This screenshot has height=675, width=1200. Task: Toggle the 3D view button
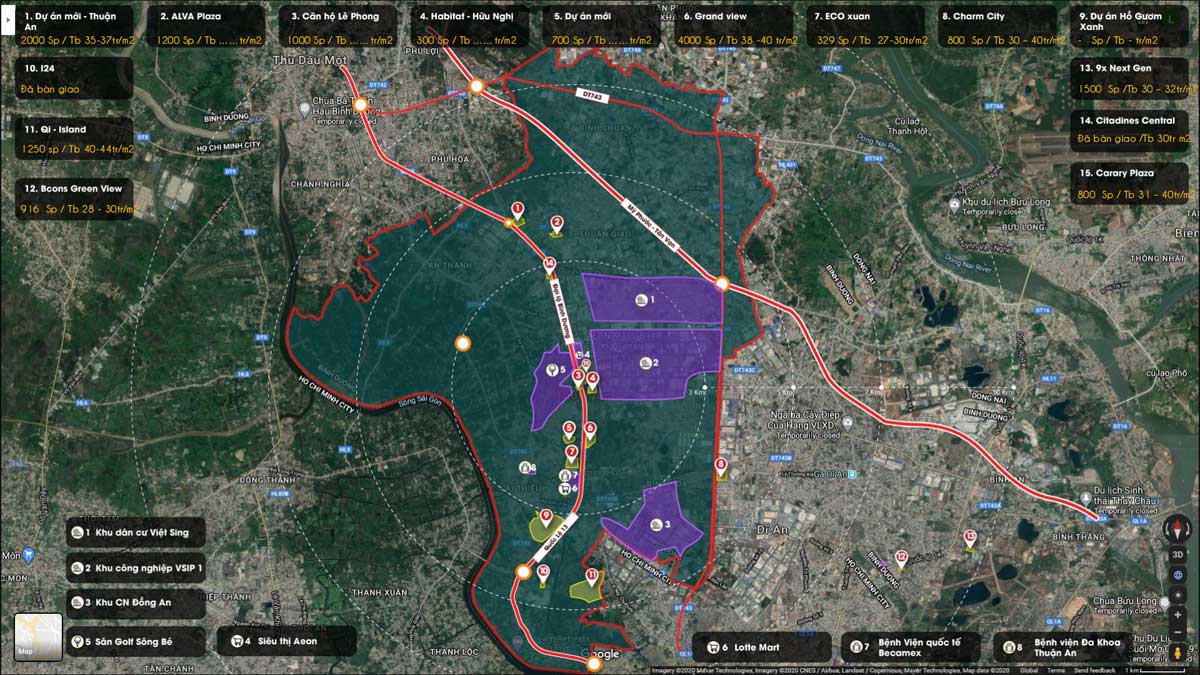pyautogui.click(x=1178, y=554)
